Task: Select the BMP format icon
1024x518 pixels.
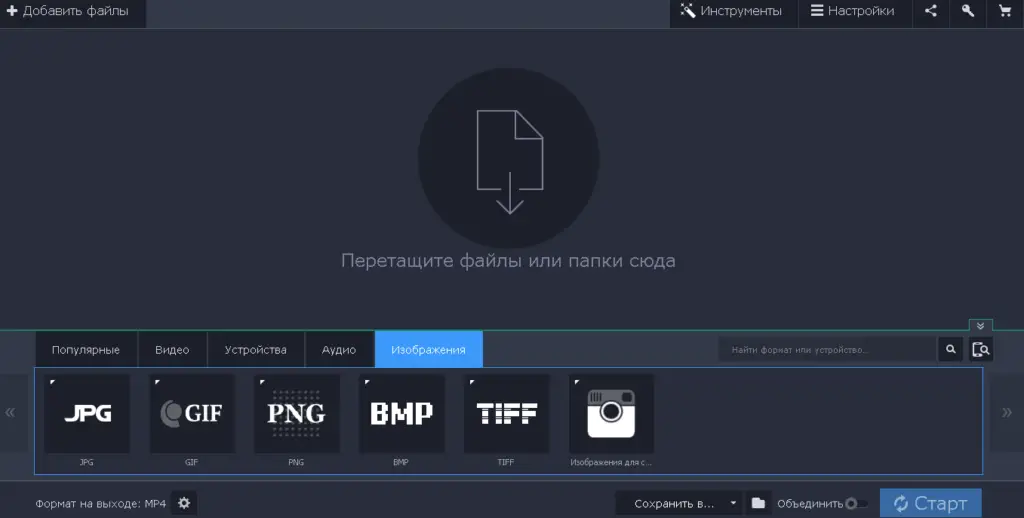Action: tap(402, 413)
